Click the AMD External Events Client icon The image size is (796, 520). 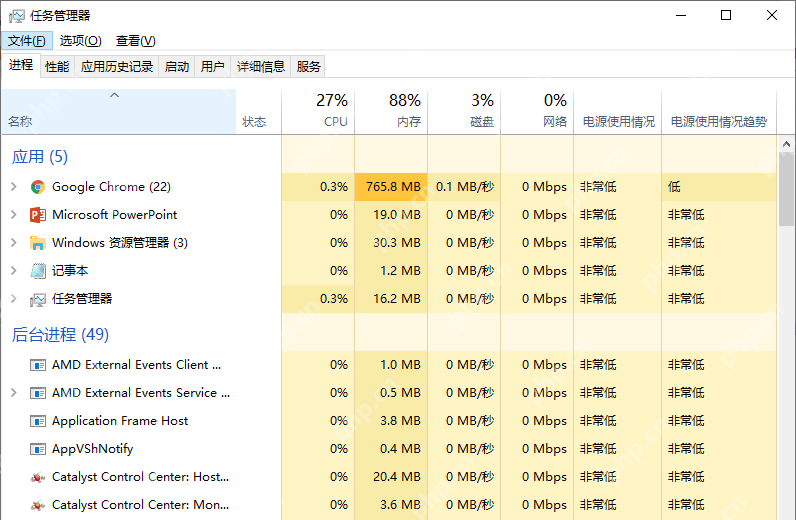(38, 365)
